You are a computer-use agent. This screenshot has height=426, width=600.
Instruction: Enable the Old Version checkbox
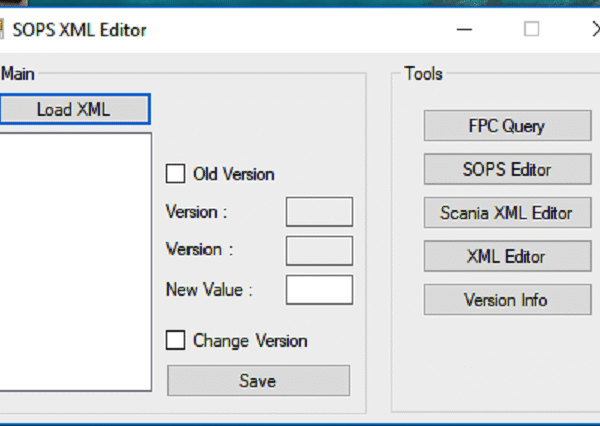click(176, 174)
